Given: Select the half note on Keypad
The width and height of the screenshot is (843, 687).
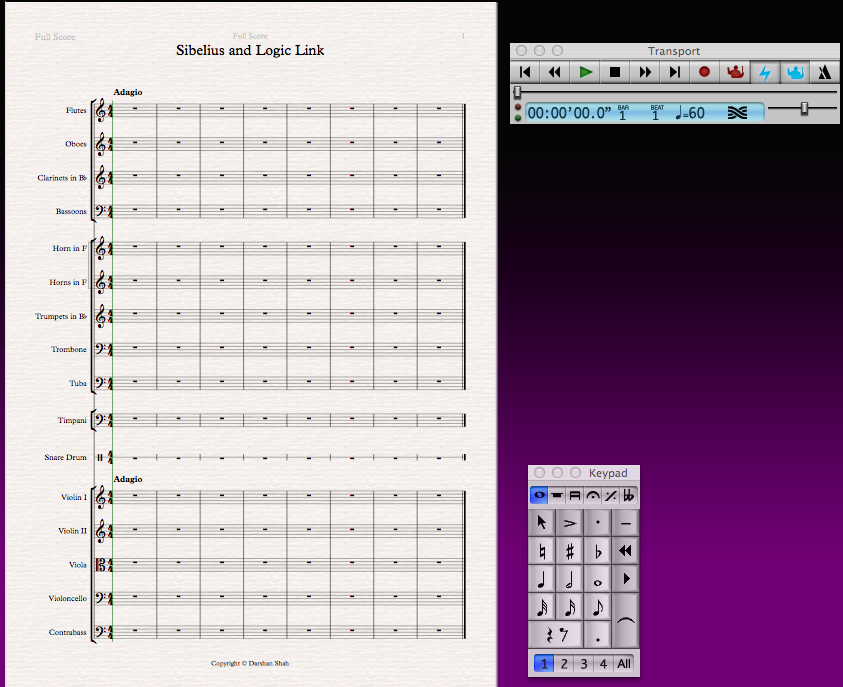Looking at the screenshot, I should click(570, 579).
